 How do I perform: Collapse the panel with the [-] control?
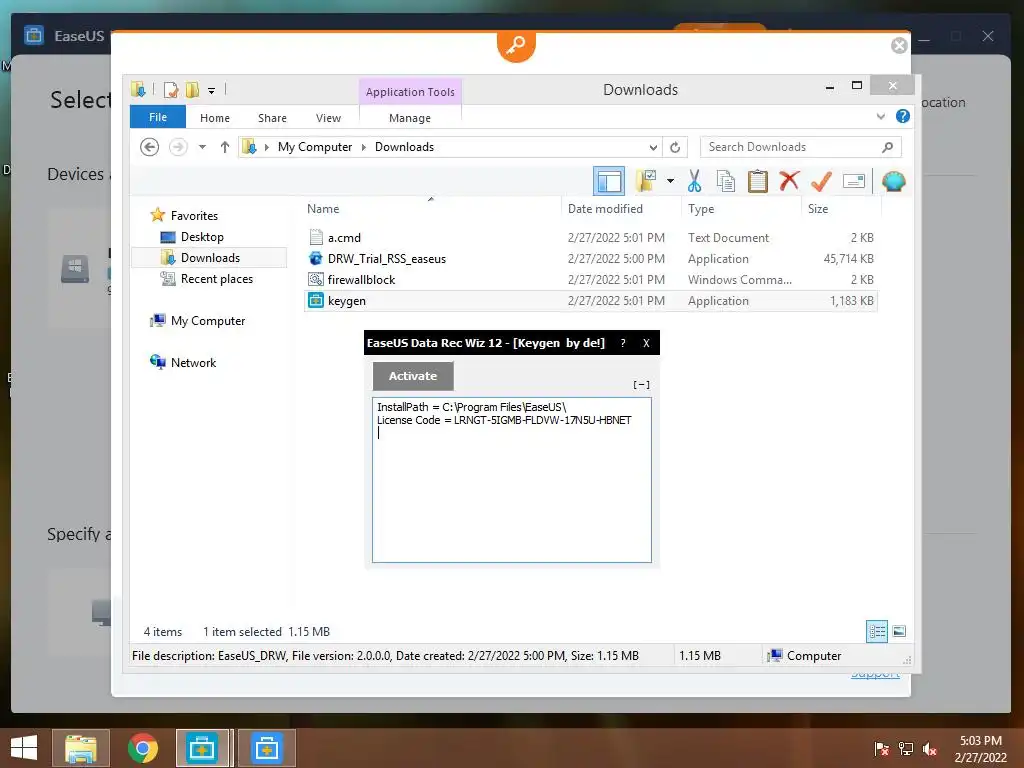click(x=641, y=385)
